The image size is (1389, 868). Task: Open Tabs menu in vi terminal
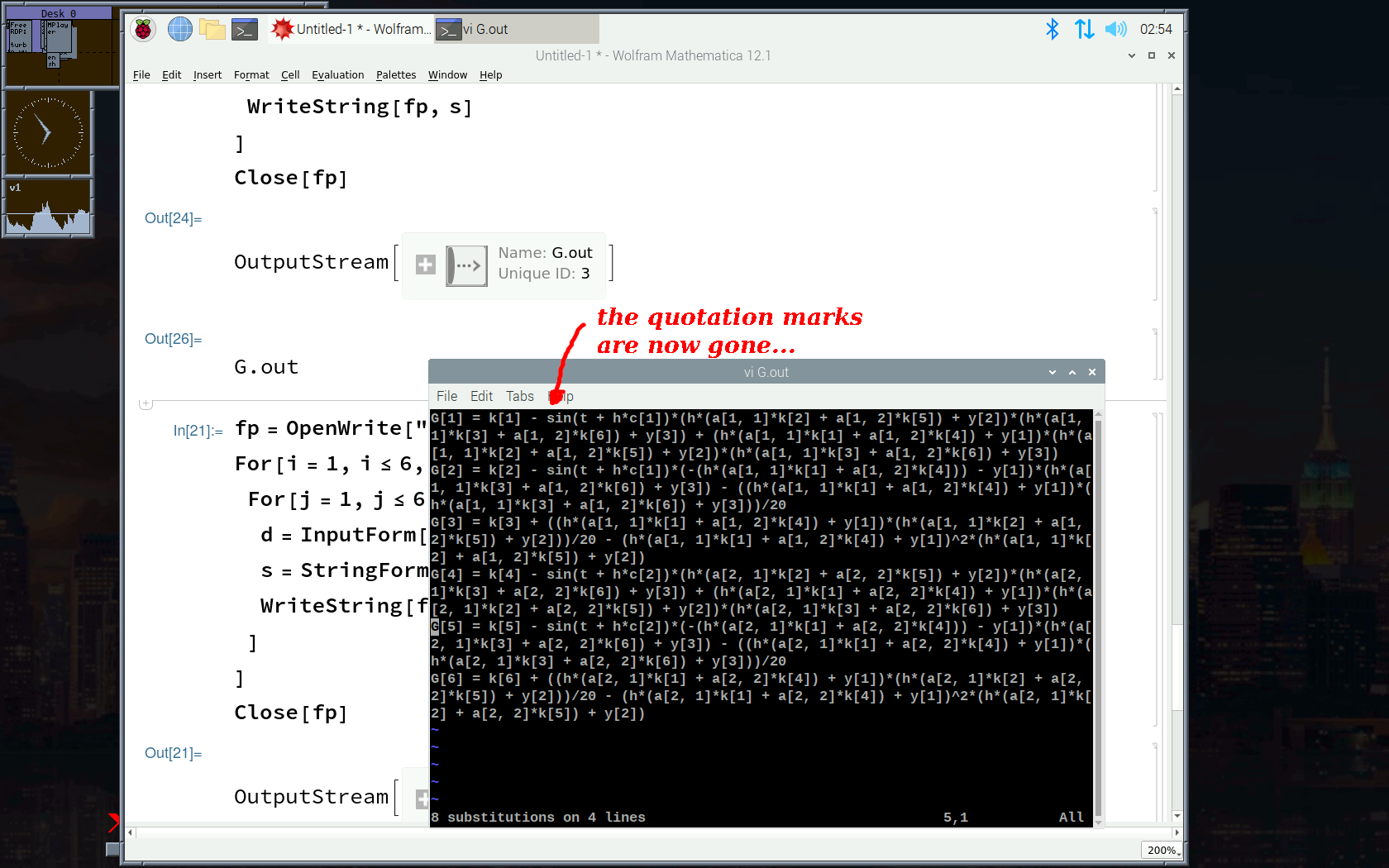click(519, 397)
